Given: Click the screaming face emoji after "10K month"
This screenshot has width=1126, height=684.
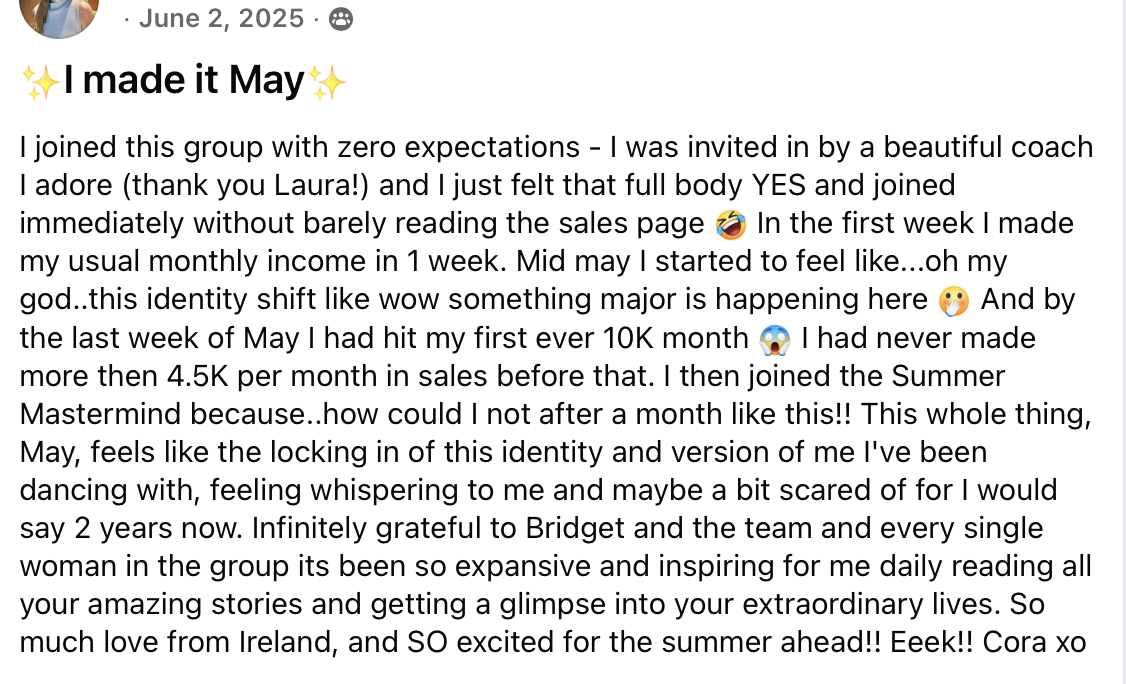Looking at the screenshot, I should pyautogui.click(x=775, y=338).
